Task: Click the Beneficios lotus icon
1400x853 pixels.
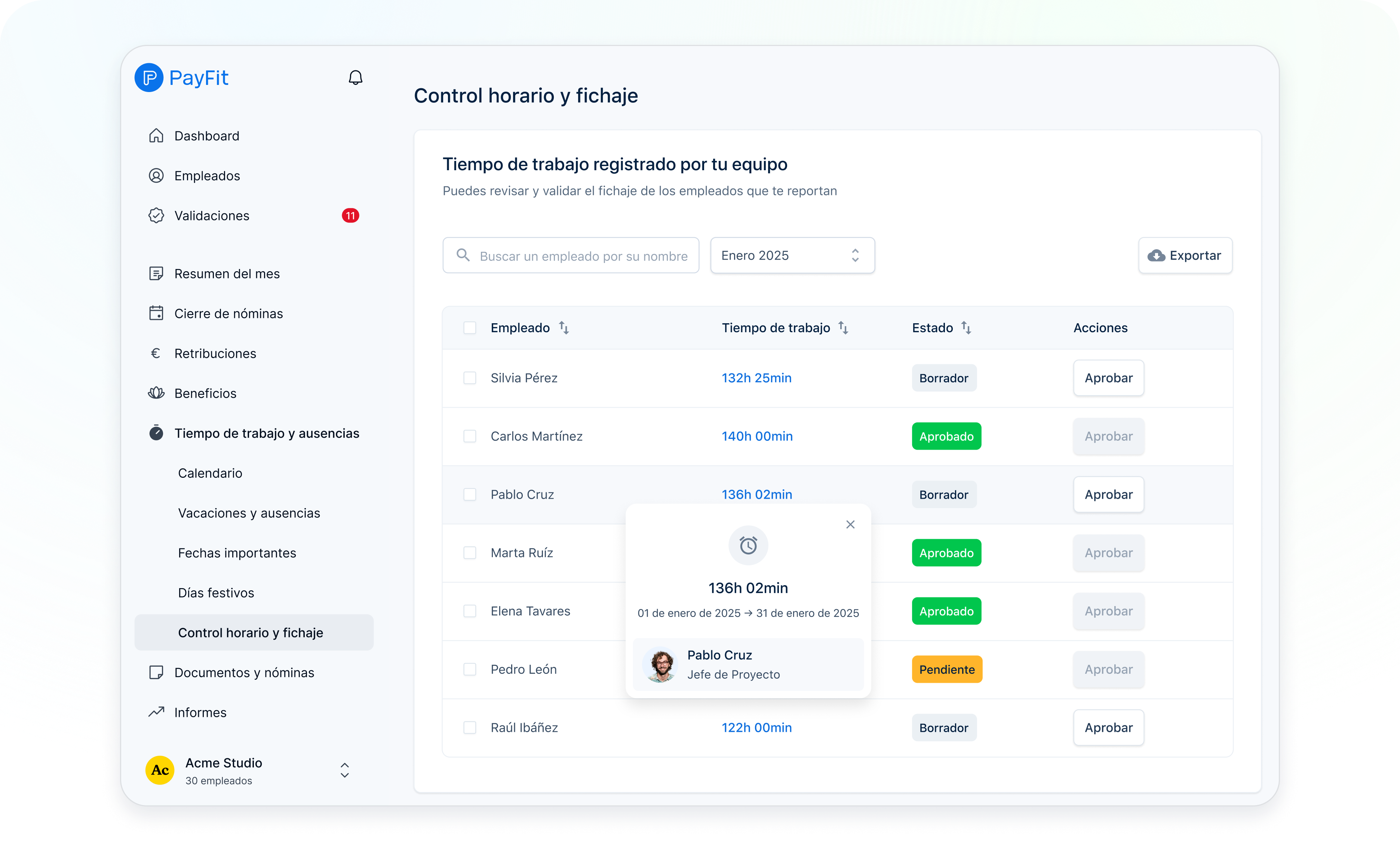Action: click(x=156, y=393)
